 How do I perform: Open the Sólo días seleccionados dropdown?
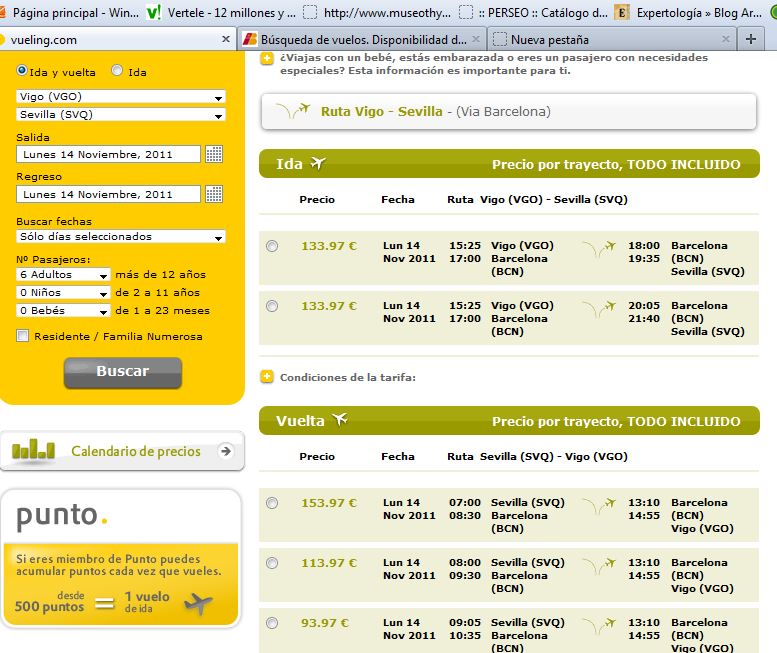(121, 236)
